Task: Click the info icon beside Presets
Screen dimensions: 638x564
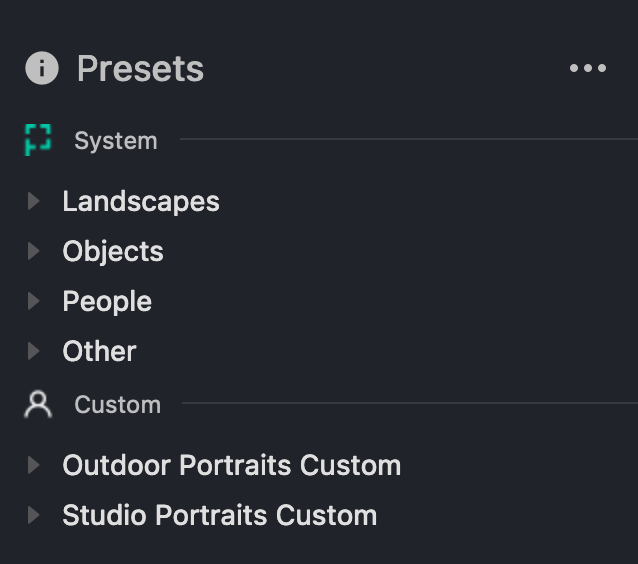Action: pyautogui.click(x=41, y=68)
